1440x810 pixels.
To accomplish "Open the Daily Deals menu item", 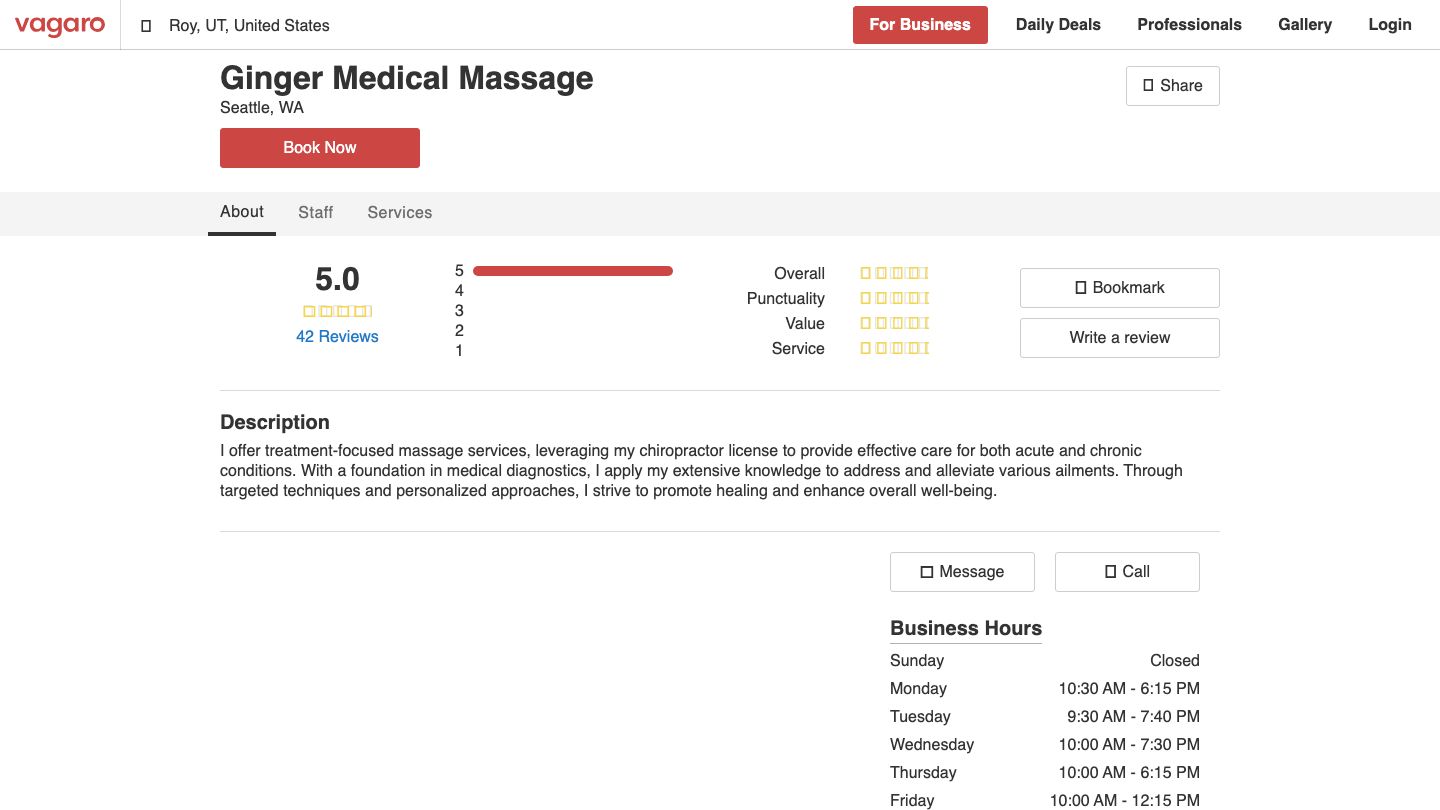I will point(1058,24).
